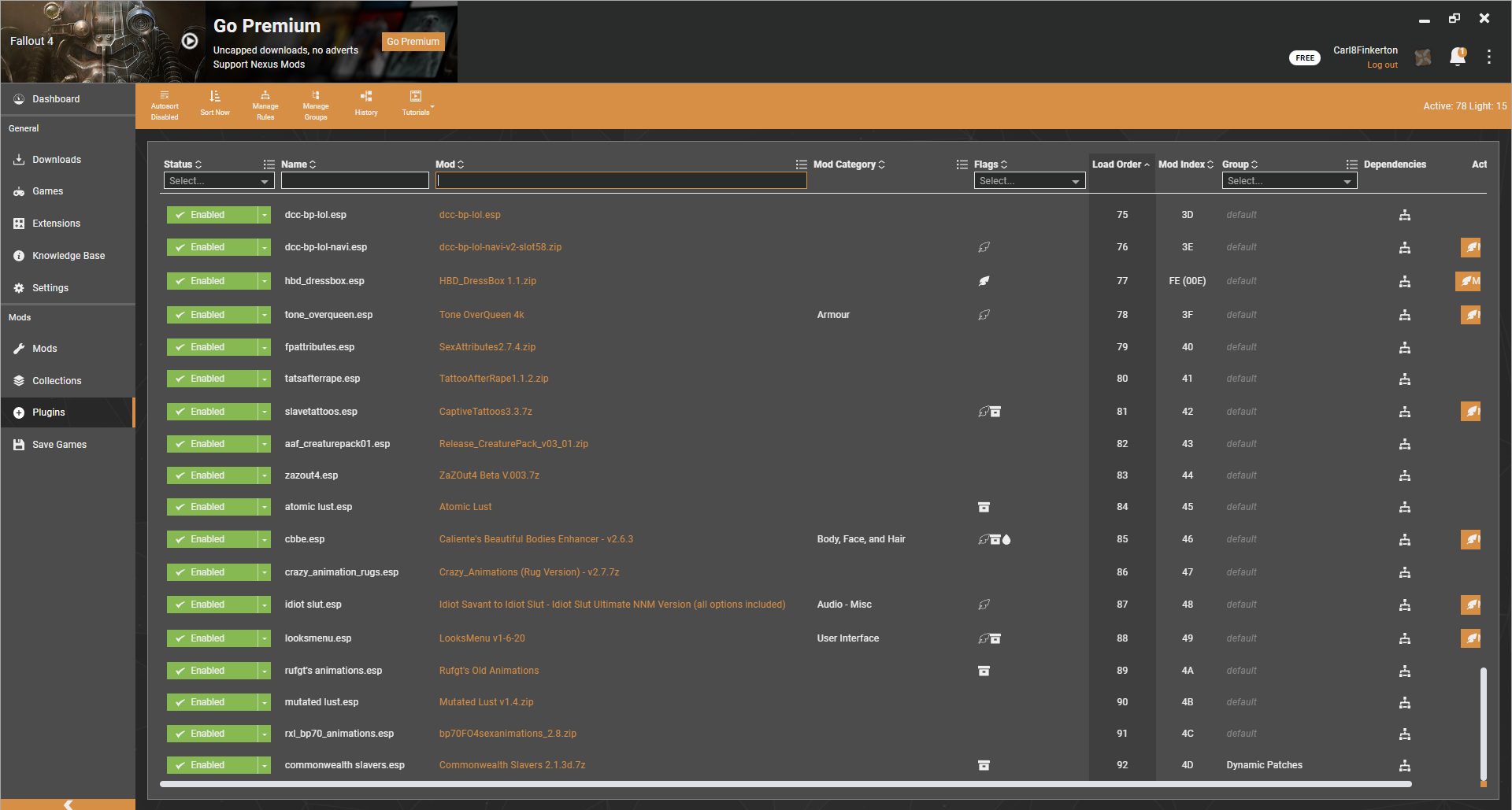Open Manage Rules from toolbar
Screen dimensions: 1512x810
265,105
